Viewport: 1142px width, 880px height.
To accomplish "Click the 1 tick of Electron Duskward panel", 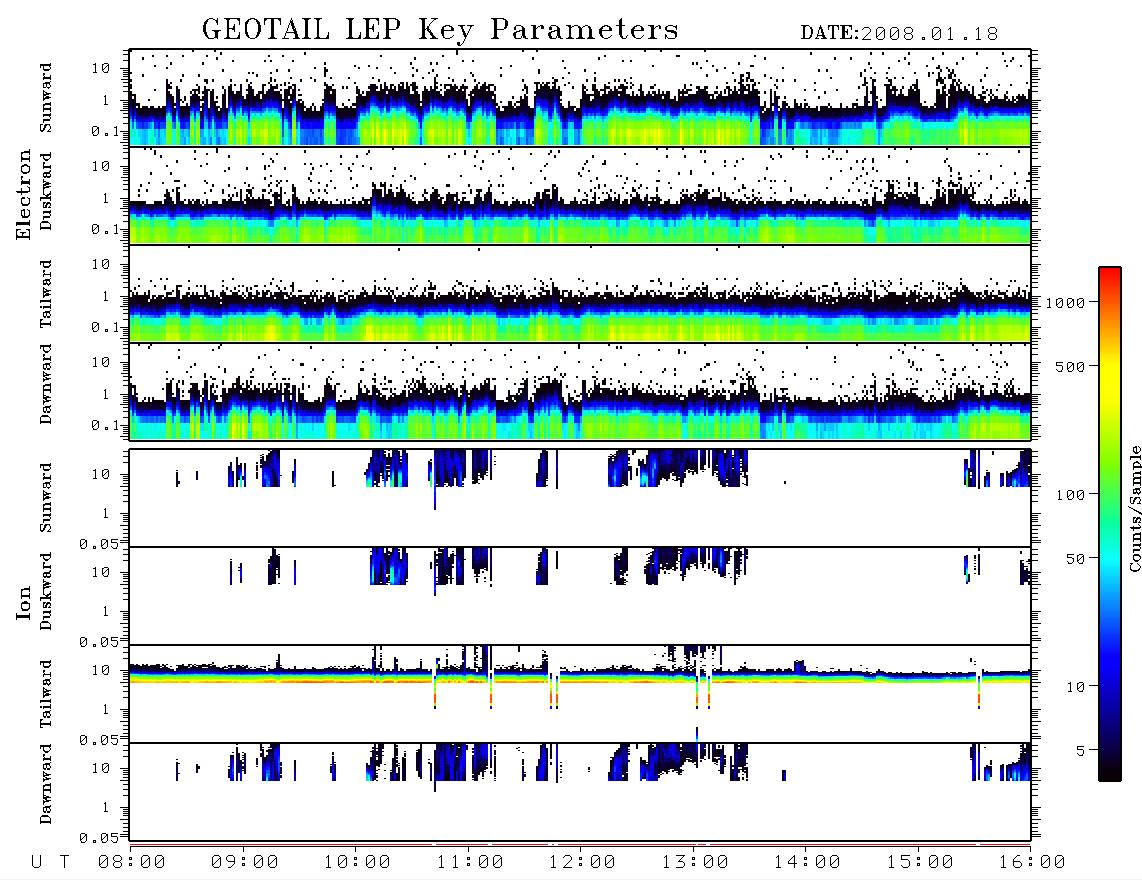I will (105, 198).
